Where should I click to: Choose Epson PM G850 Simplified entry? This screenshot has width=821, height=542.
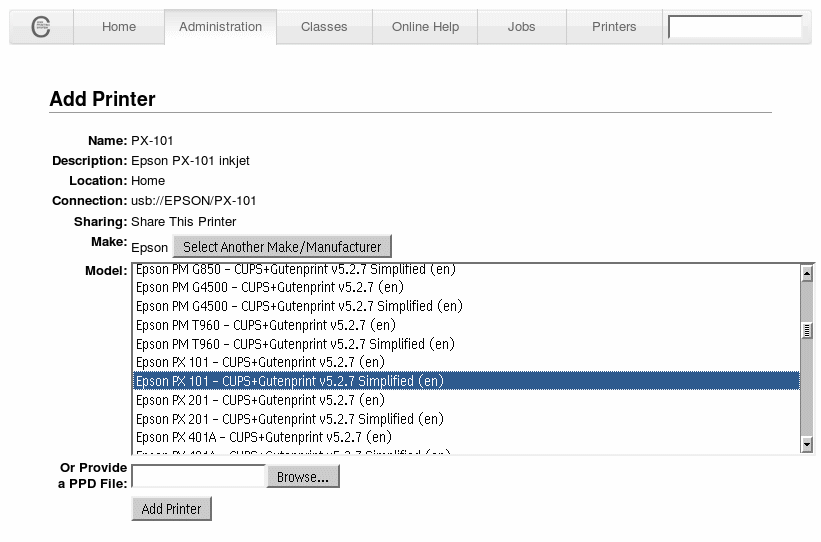coord(299,270)
